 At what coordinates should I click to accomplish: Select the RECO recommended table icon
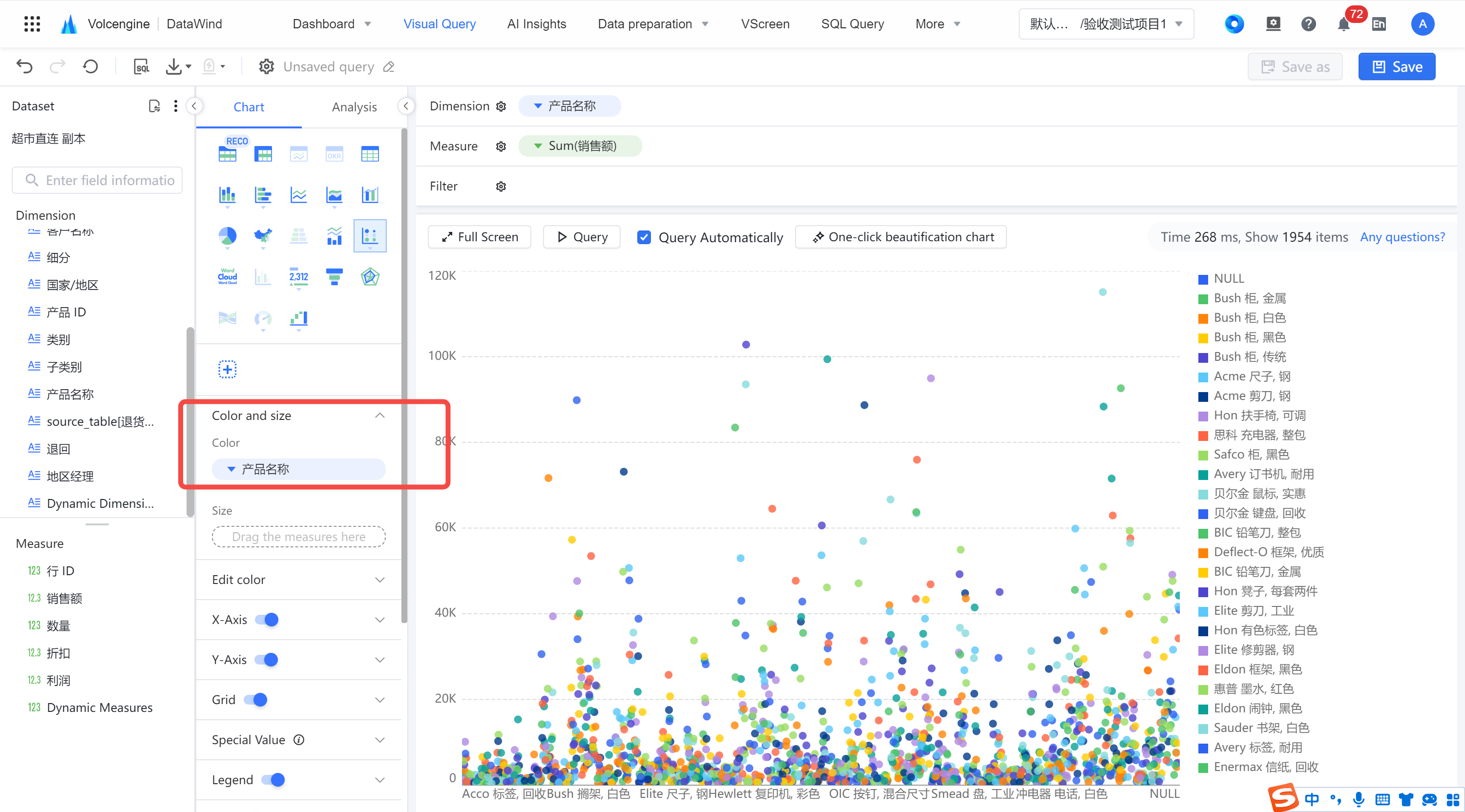[x=227, y=152]
